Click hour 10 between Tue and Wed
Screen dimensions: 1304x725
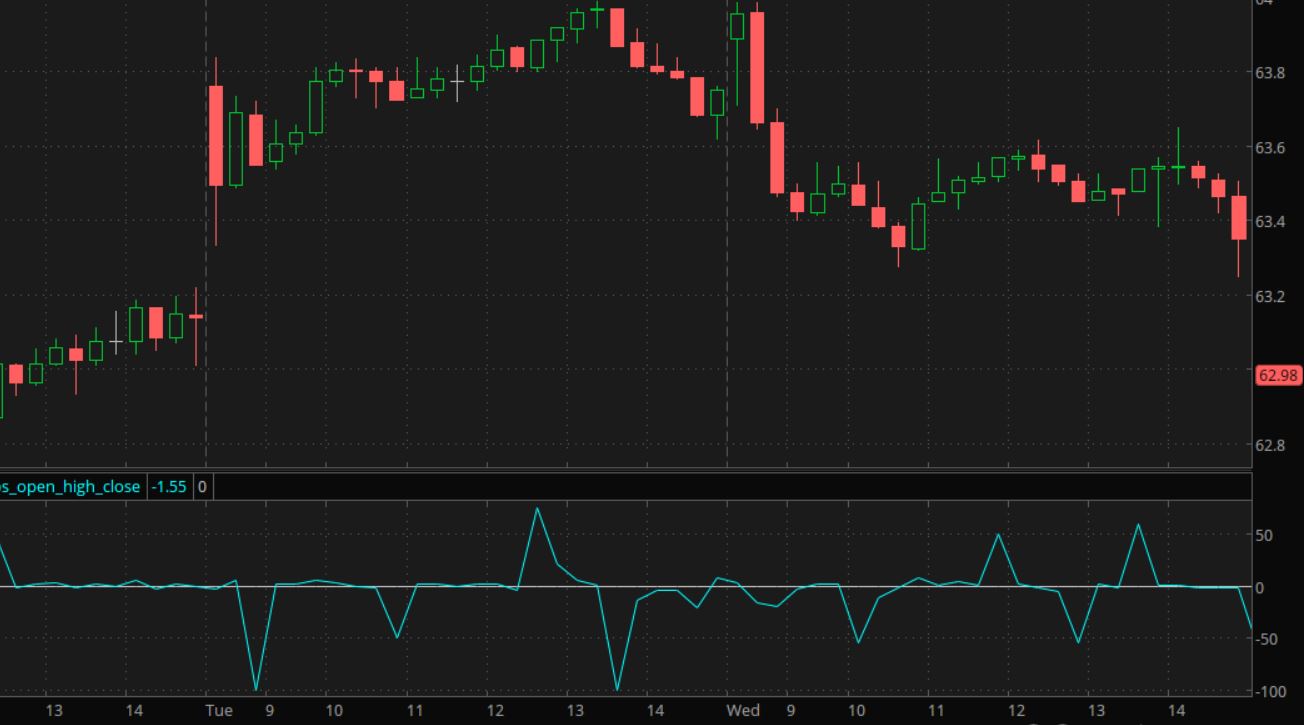(334, 711)
